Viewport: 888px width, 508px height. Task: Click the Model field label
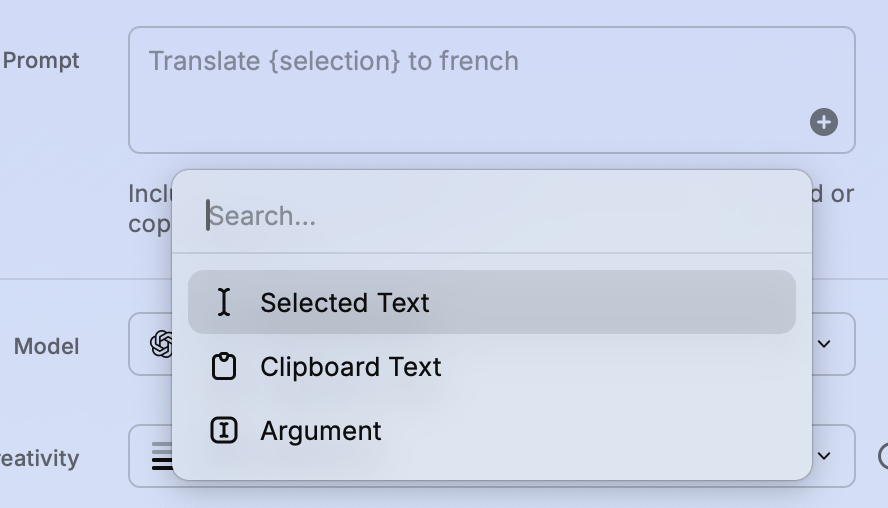tap(46, 346)
